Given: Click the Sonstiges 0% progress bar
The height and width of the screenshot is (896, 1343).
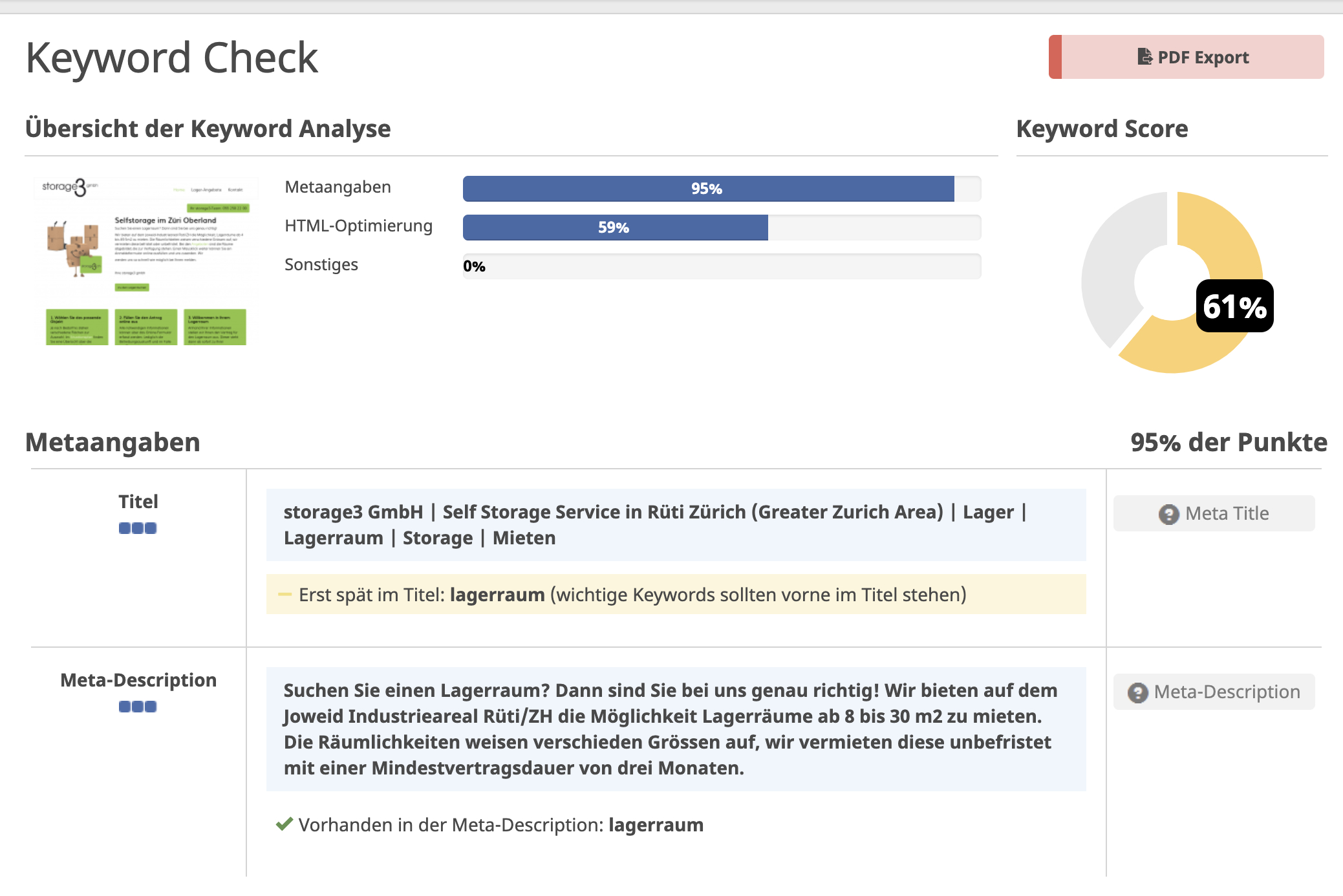Looking at the screenshot, I should (x=721, y=266).
